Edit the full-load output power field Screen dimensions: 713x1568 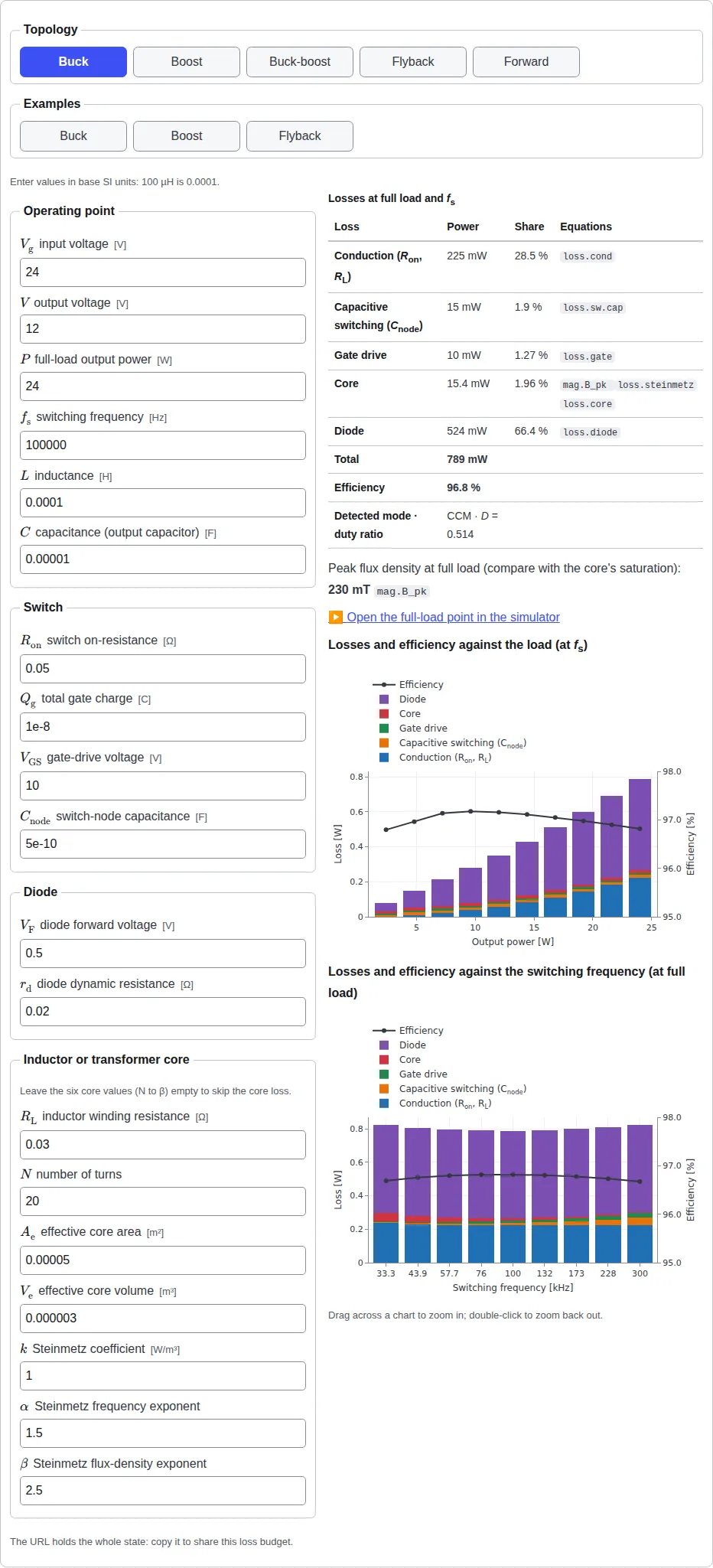click(x=163, y=386)
